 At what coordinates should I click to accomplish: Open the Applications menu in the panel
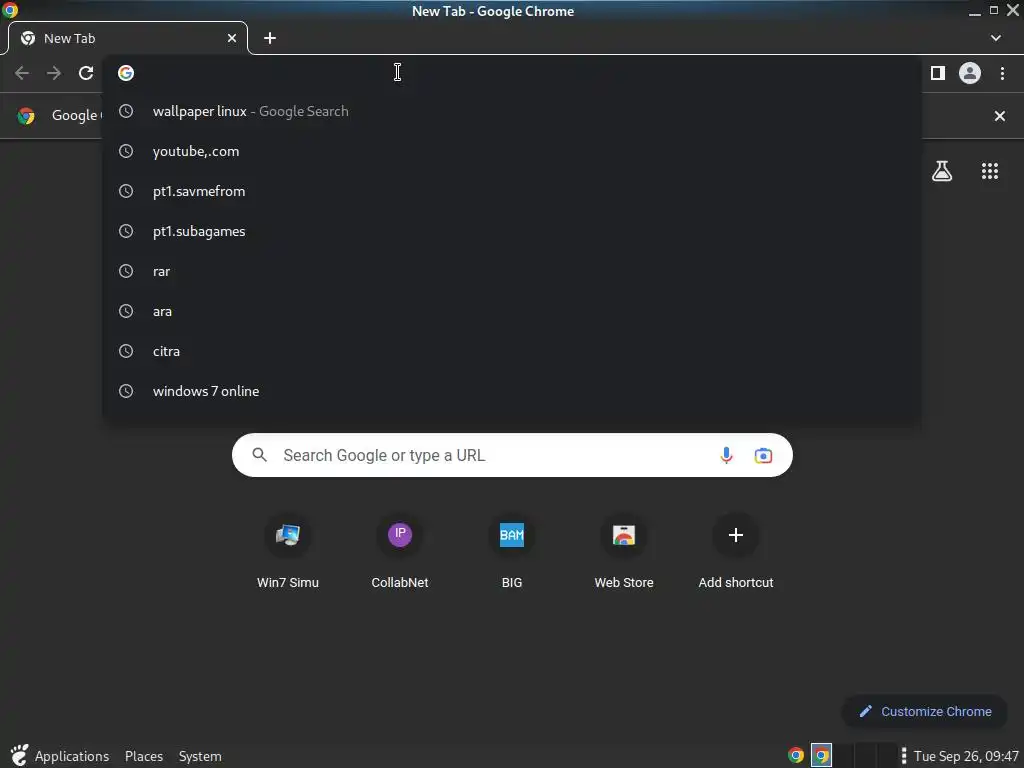pos(72,756)
